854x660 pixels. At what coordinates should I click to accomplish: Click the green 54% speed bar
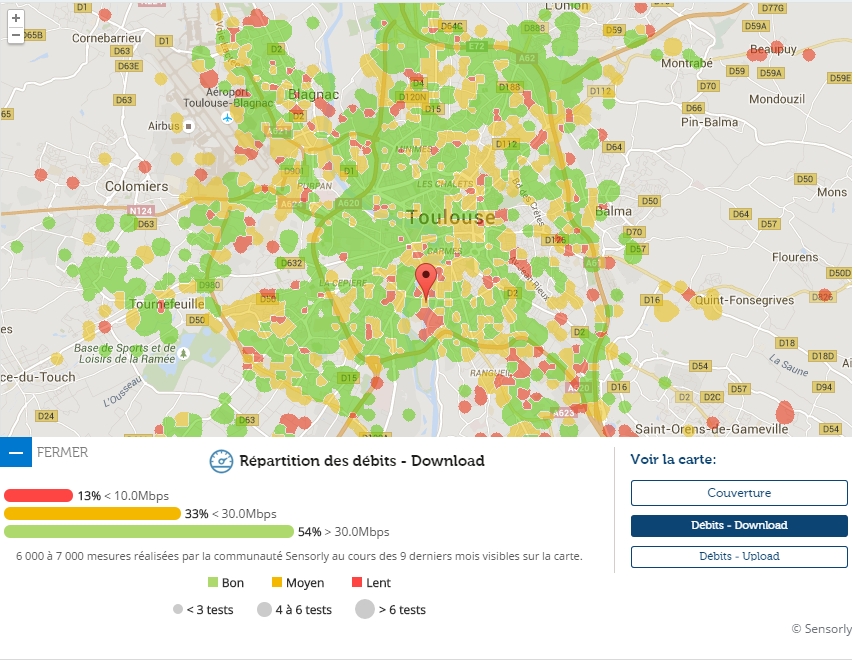point(149,531)
